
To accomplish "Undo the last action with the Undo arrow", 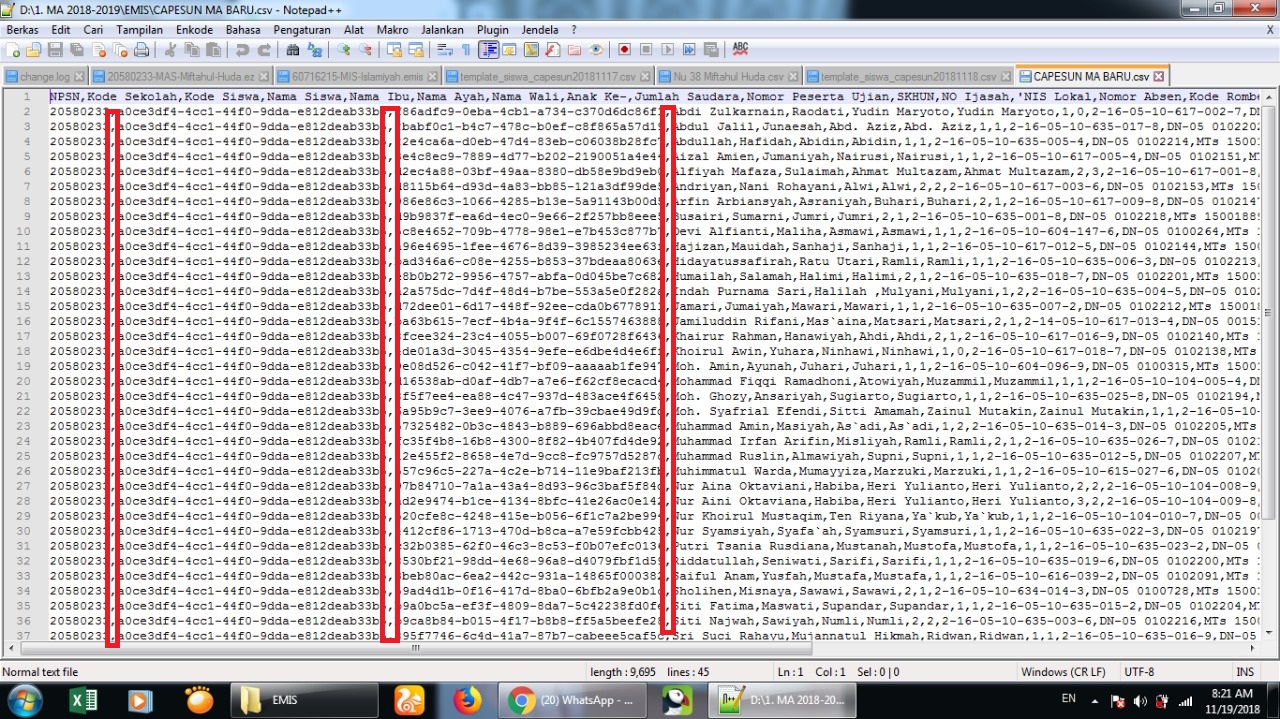I will [242, 50].
